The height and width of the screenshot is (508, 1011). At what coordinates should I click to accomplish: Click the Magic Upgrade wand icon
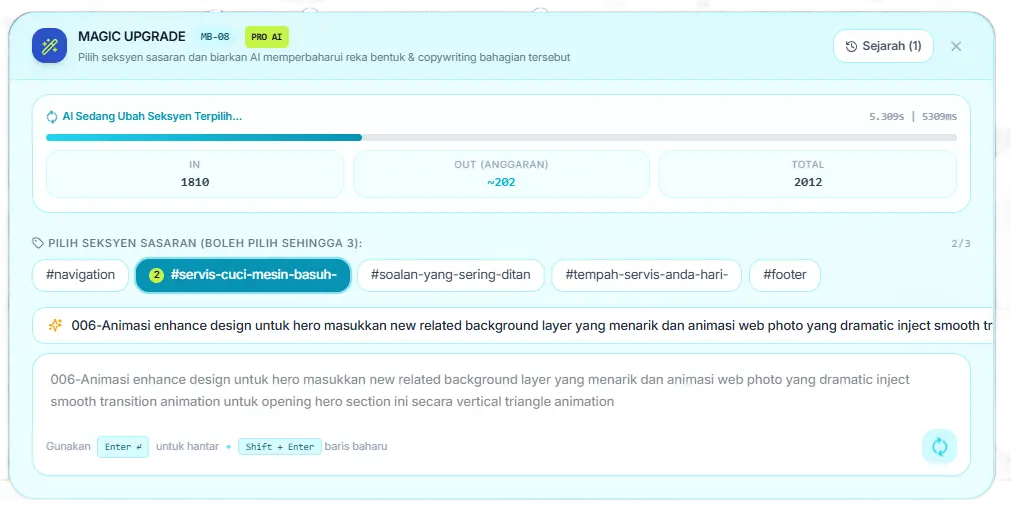point(50,46)
